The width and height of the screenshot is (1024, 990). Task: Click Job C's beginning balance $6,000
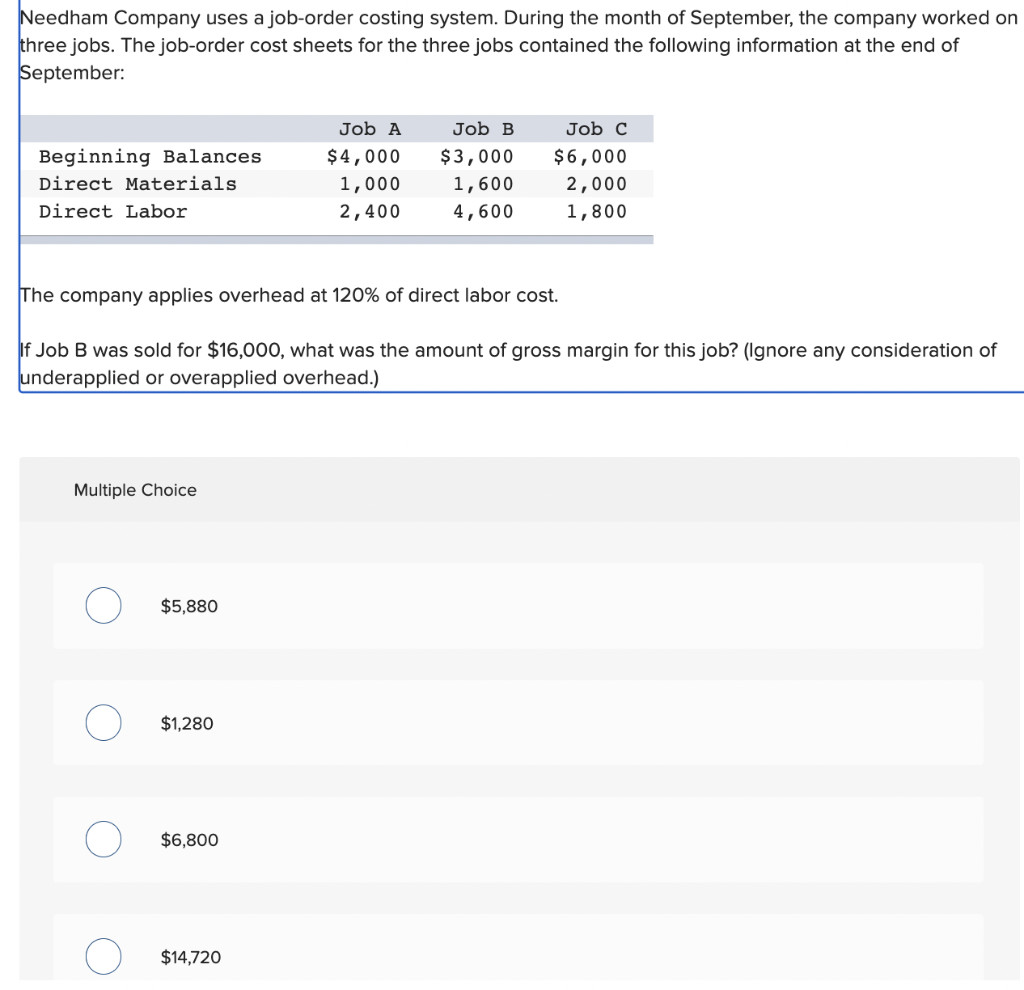[x=590, y=157]
